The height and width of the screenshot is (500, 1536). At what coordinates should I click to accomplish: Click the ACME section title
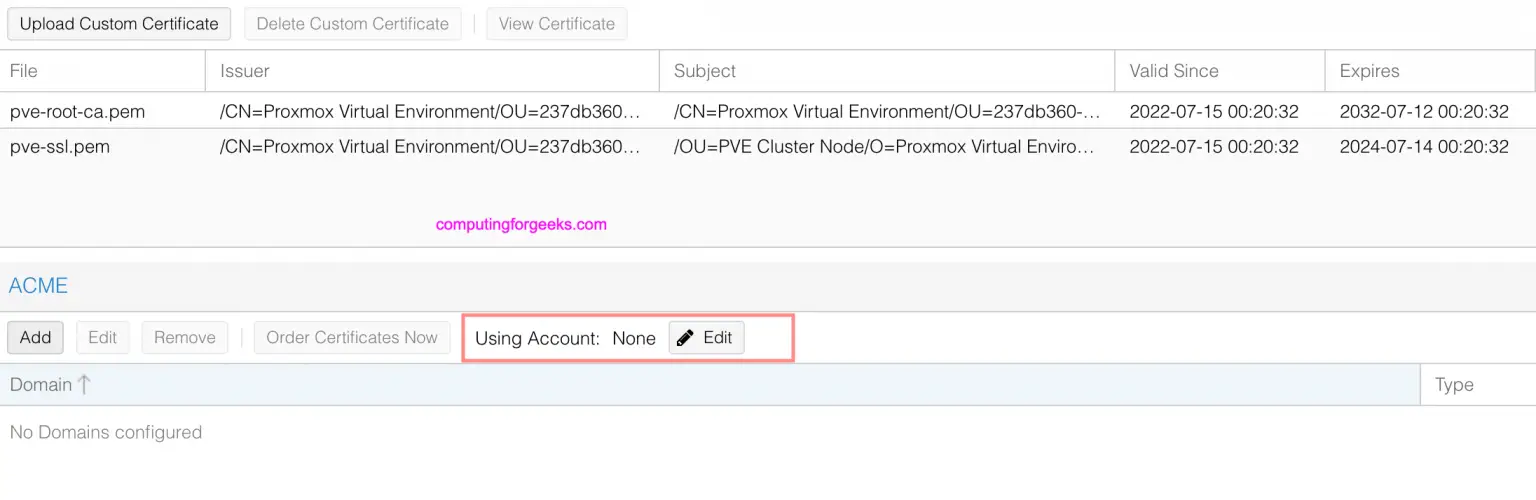point(38,286)
